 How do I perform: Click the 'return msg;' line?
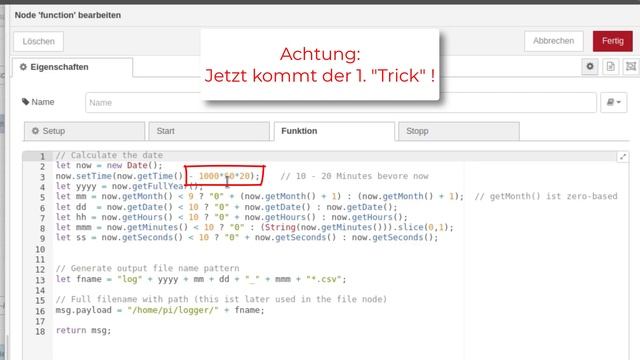coord(83,331)
